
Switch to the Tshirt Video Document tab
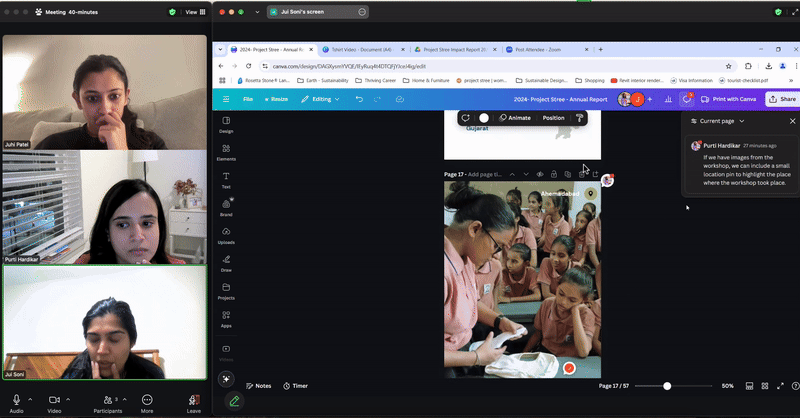(362, 50)
